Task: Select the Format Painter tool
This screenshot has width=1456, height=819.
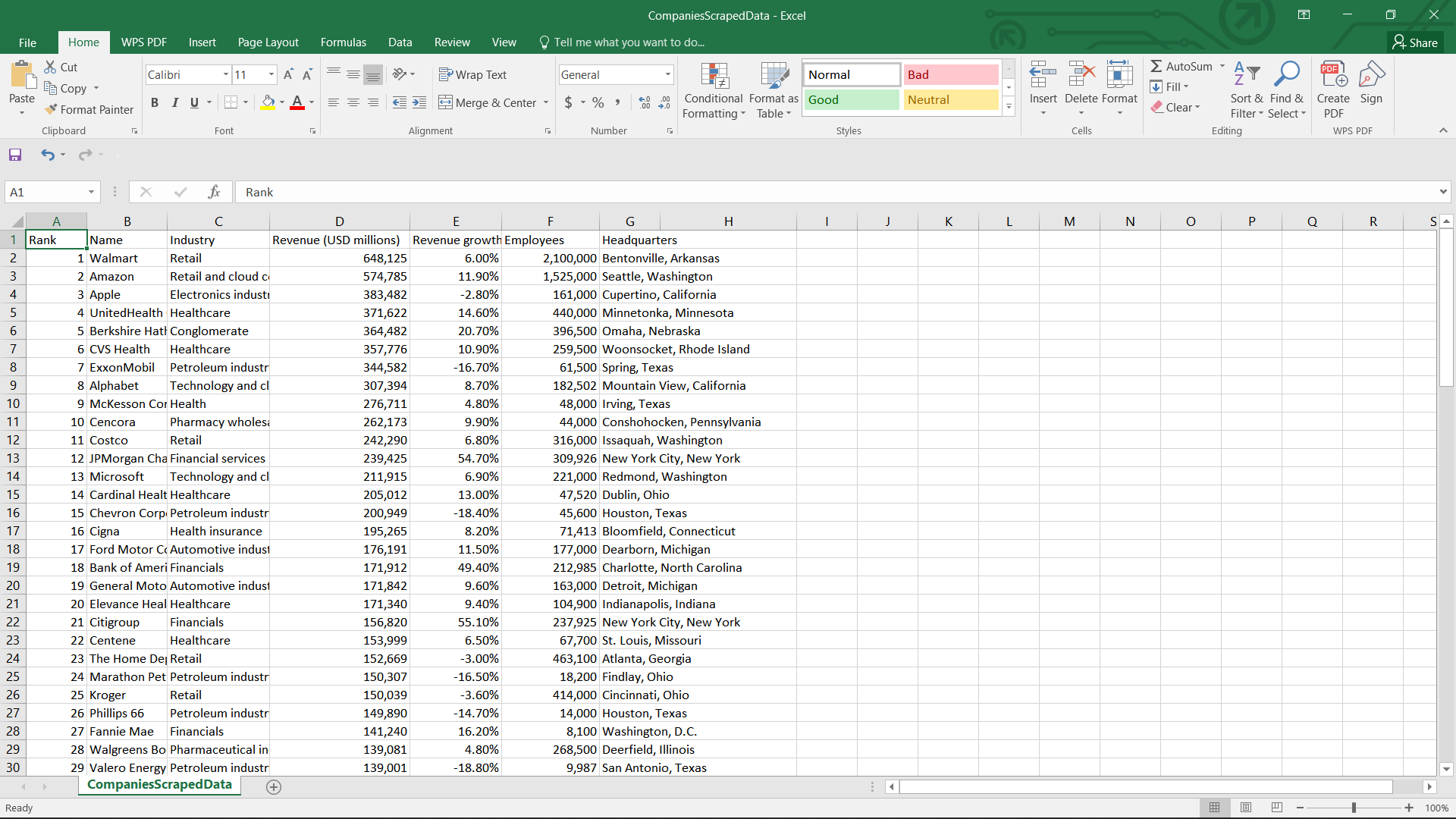Action: tap(89, 109)
